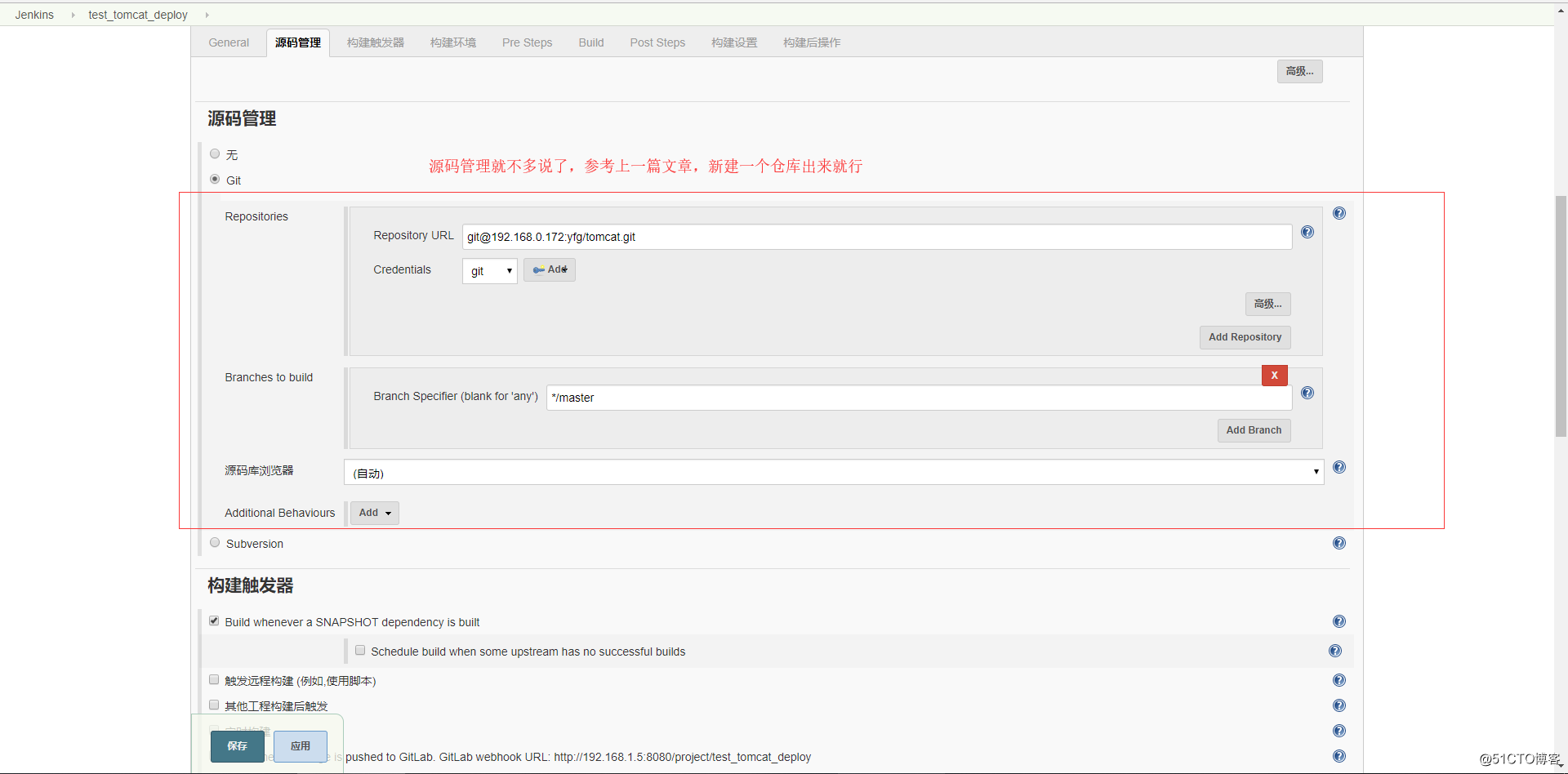
Task: Switch to the 构建后操作 tab
Action: 812,42
